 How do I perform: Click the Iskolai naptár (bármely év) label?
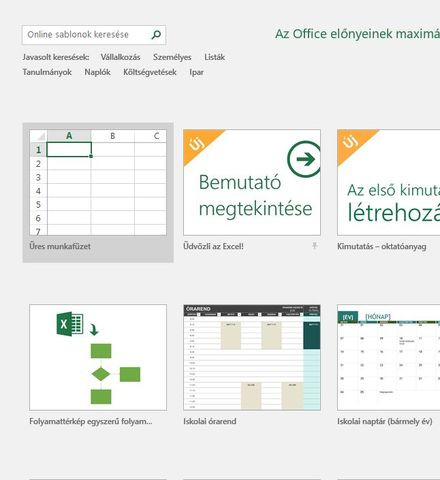click(385, 421)
